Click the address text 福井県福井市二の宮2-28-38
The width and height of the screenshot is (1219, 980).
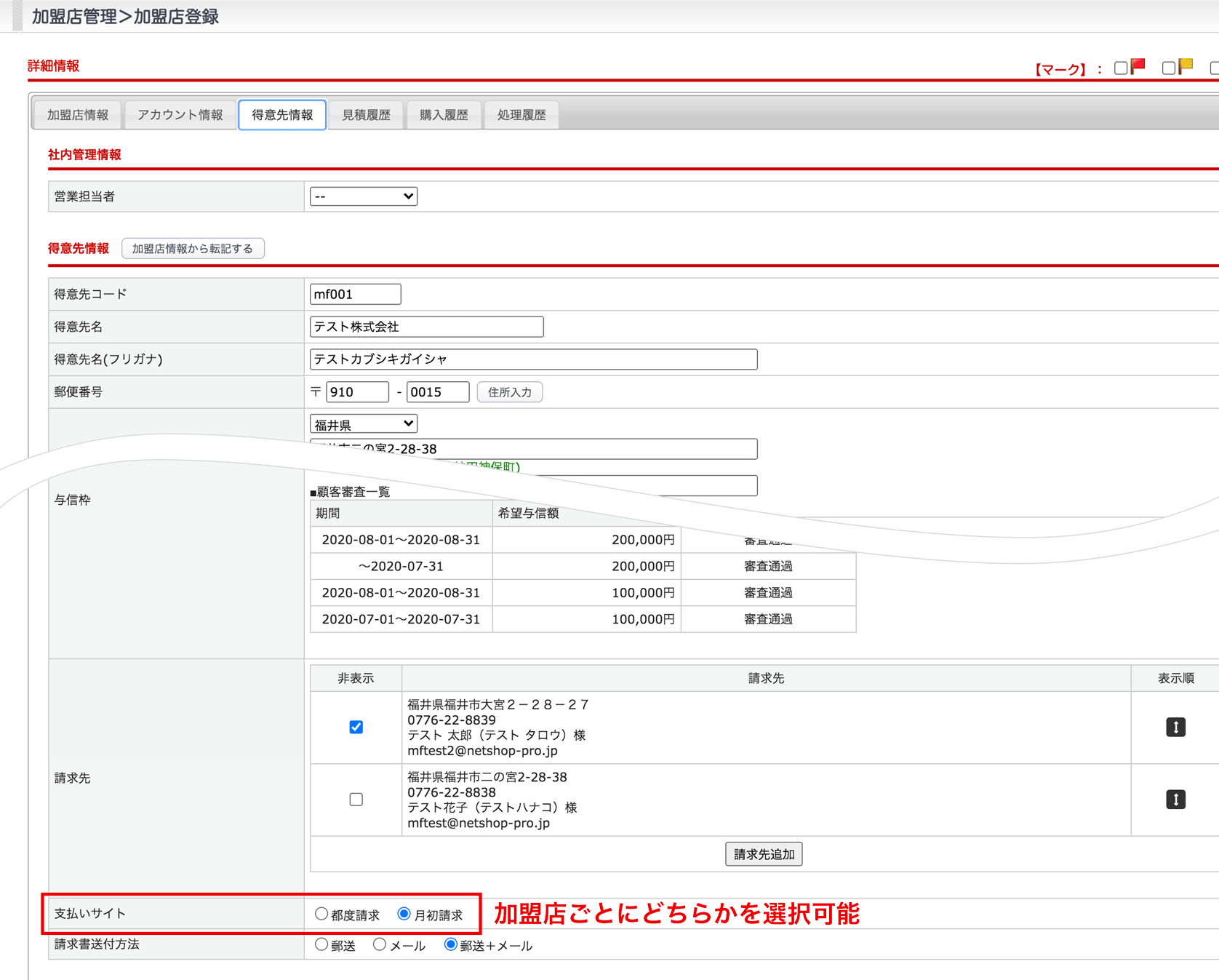[x=487, y=776]
